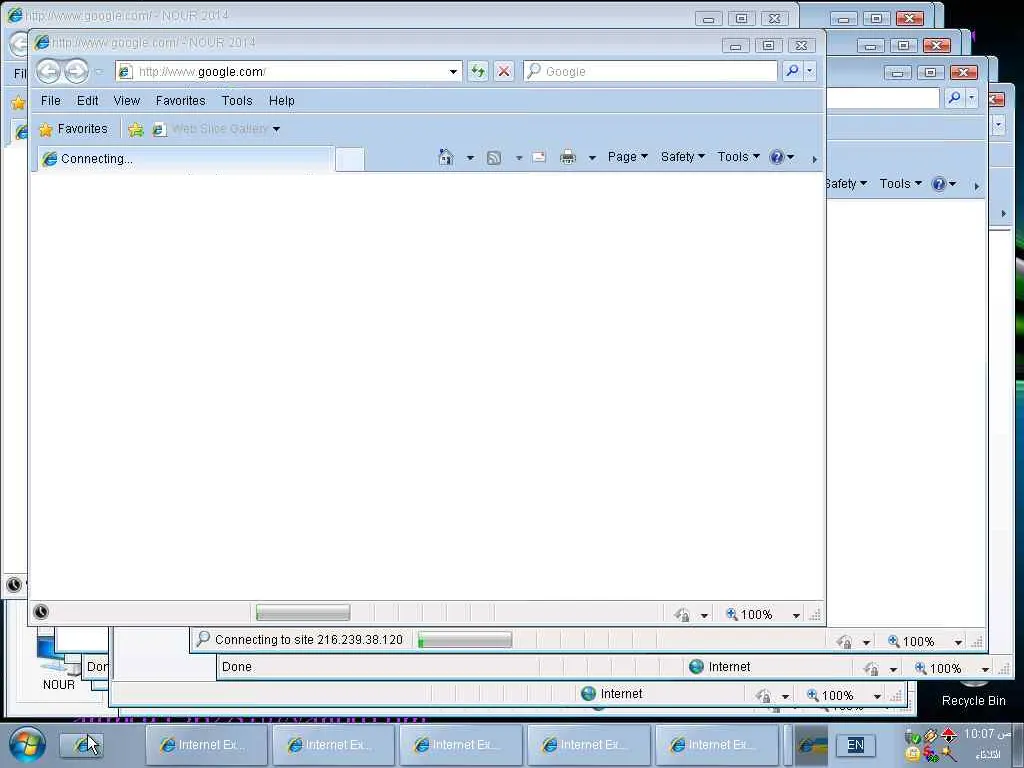Screen dimensions: 1024x768
Task: Click the 'Done' status text in back window
Action: coord(236,667)
